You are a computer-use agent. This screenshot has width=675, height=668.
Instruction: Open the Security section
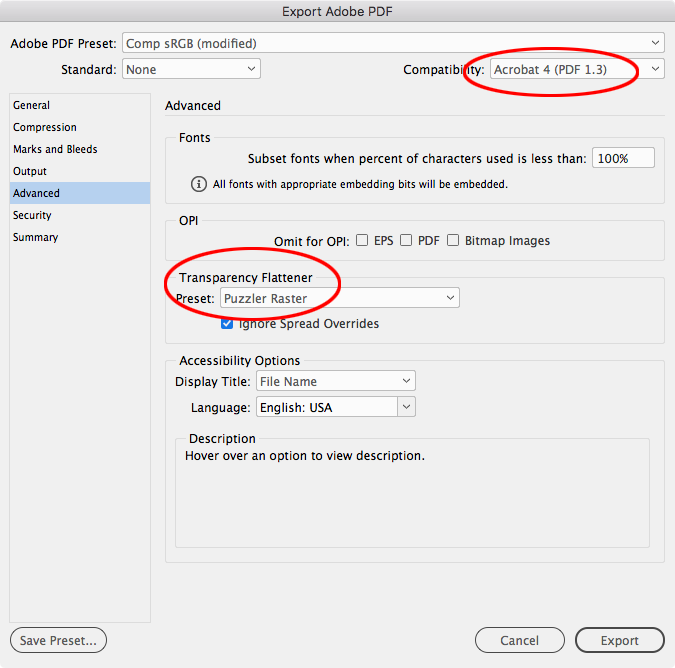coord(80,215)
